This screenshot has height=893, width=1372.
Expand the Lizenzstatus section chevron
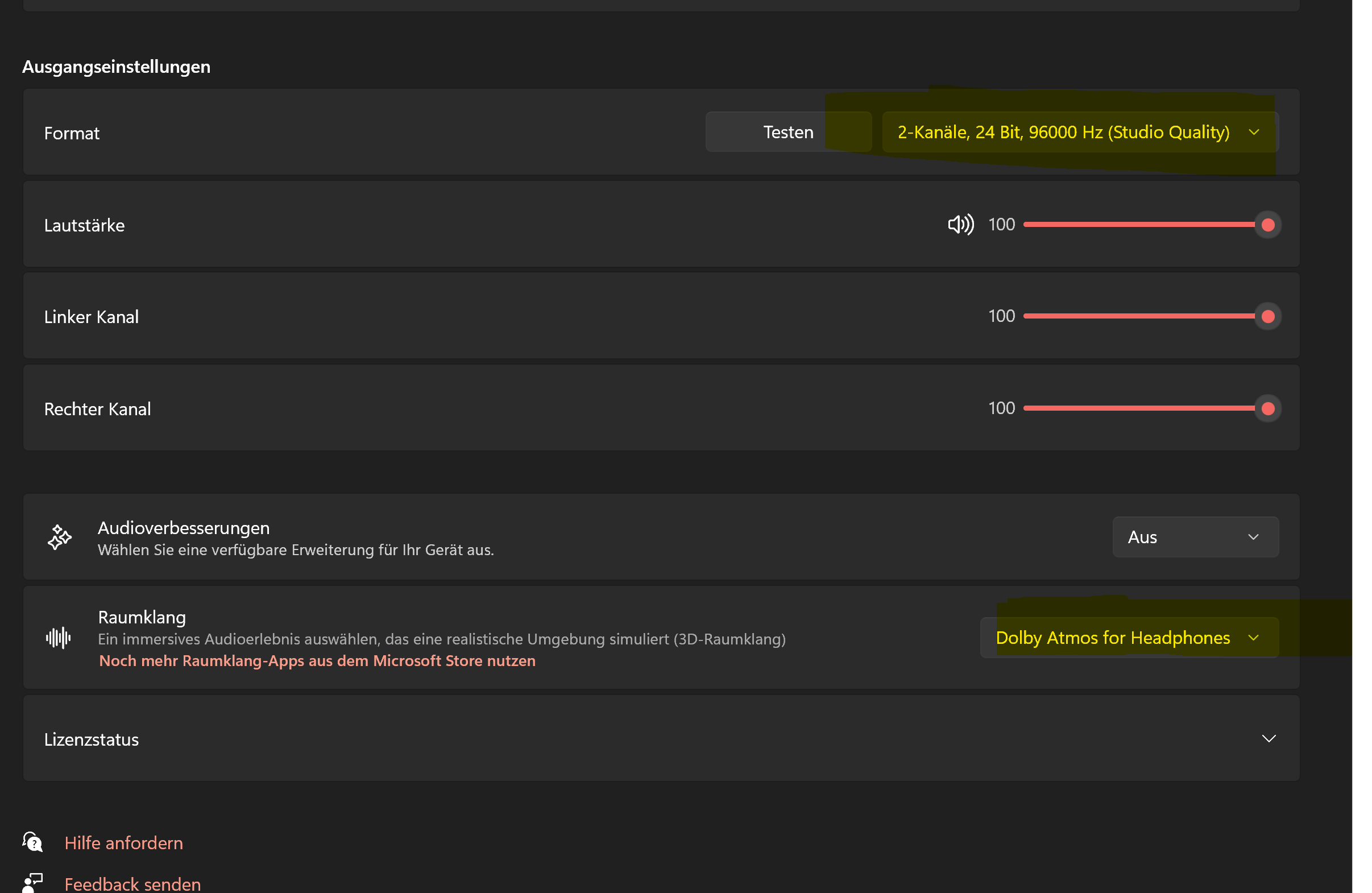1269,738
